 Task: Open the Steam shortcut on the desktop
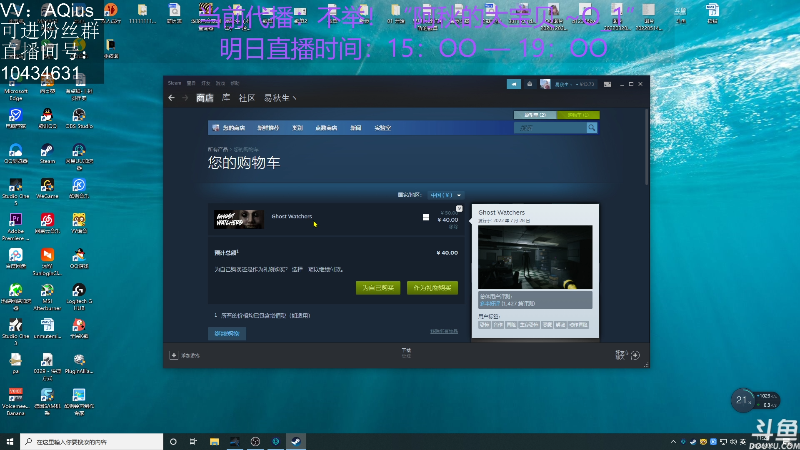pos(47,154)
